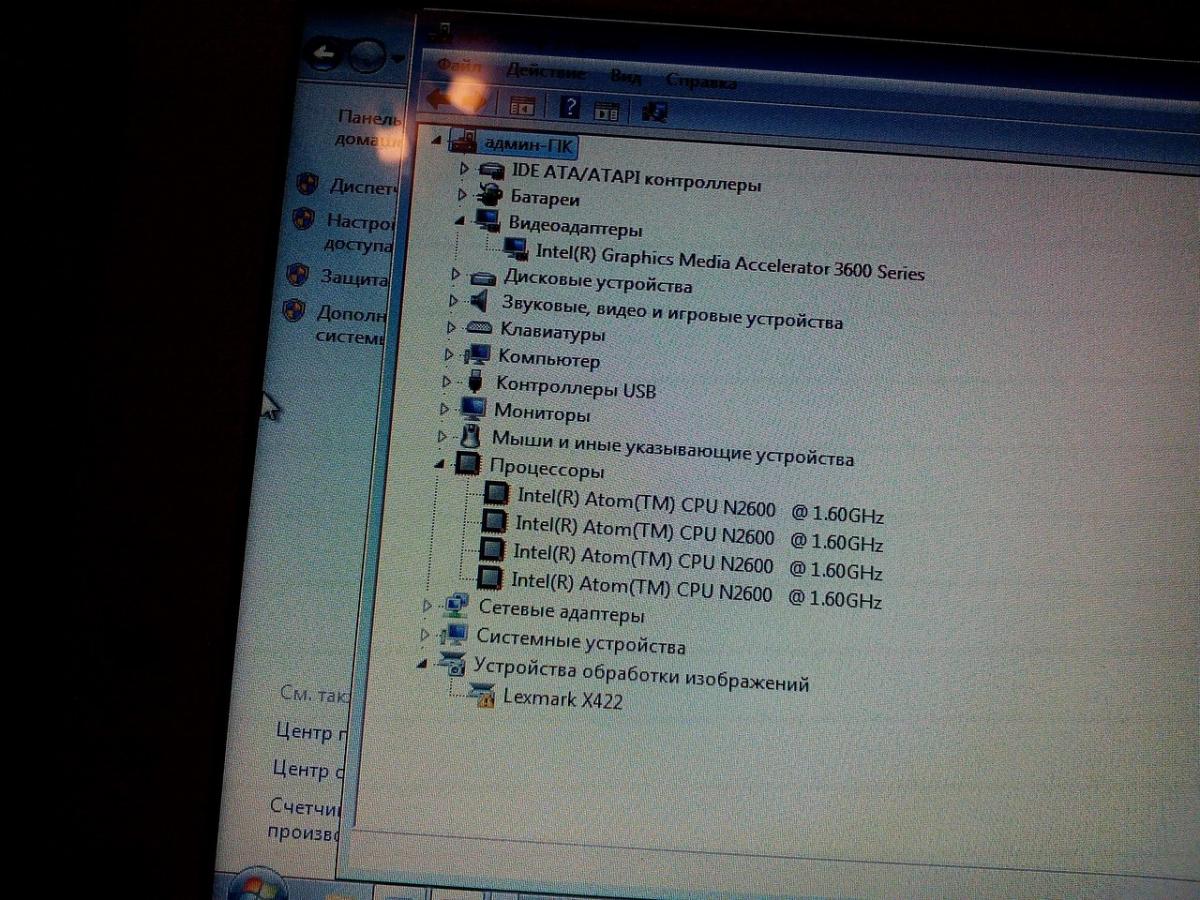Click the Мыши и иные указывающие устройства icon

[470, 437]
